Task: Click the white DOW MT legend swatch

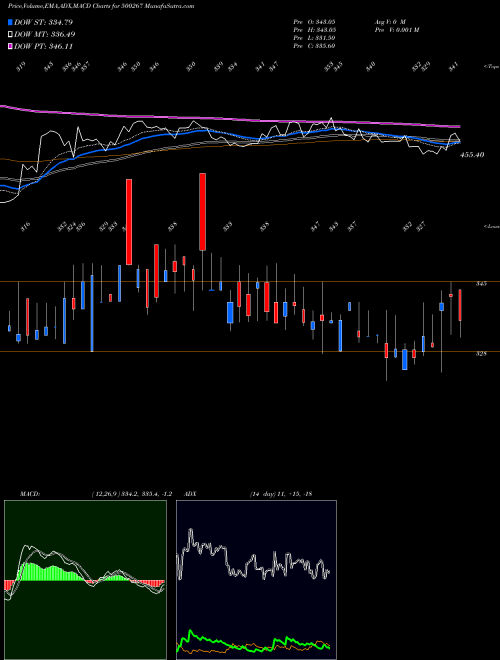Action: point(11,35)
